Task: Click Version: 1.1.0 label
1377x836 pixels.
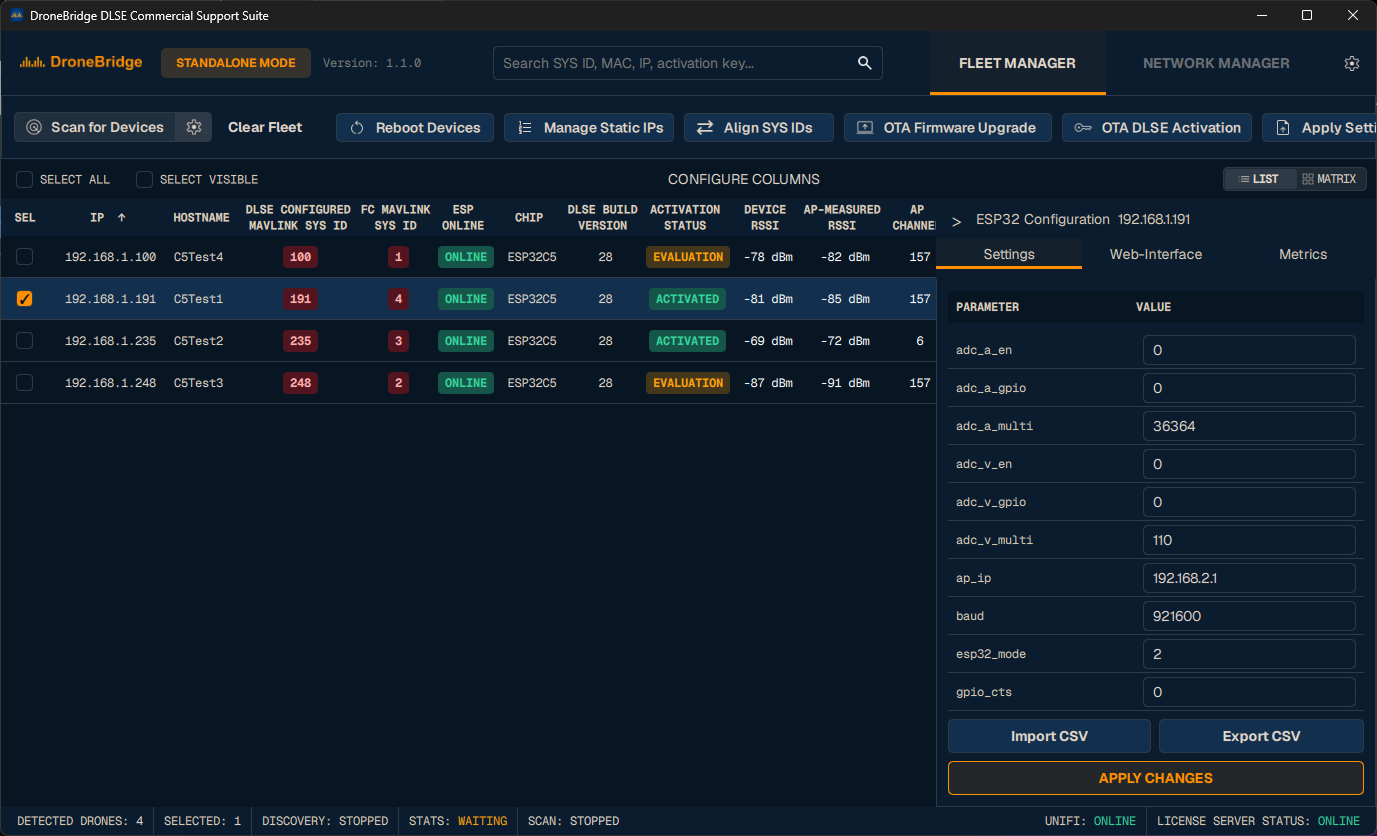Action: (x=372, y=63)
